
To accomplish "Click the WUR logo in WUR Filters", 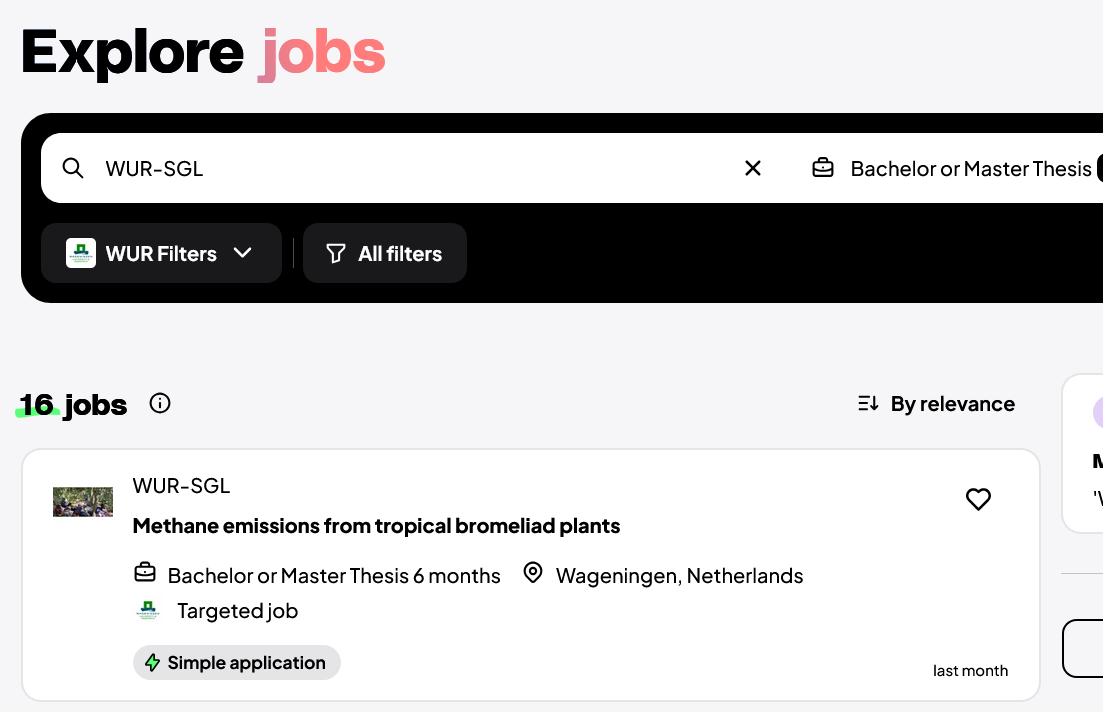I will coord(81,253).
